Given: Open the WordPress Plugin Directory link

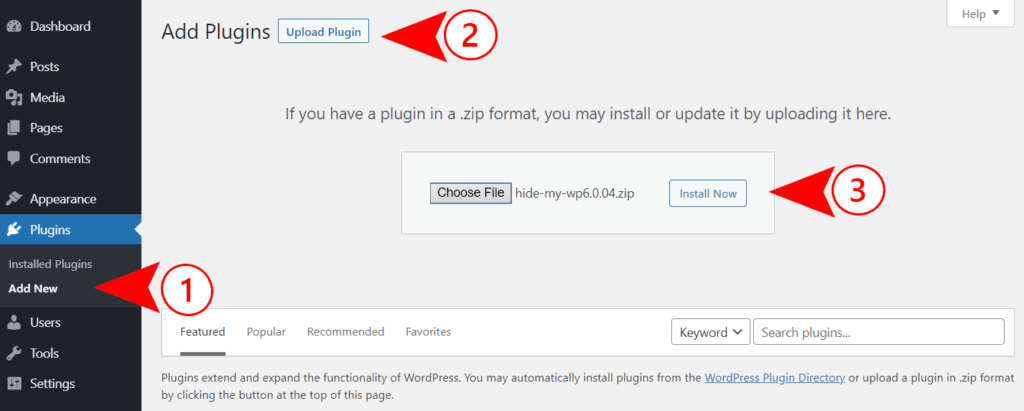Looking at the screenshot, I should click(x=775, y=377).
